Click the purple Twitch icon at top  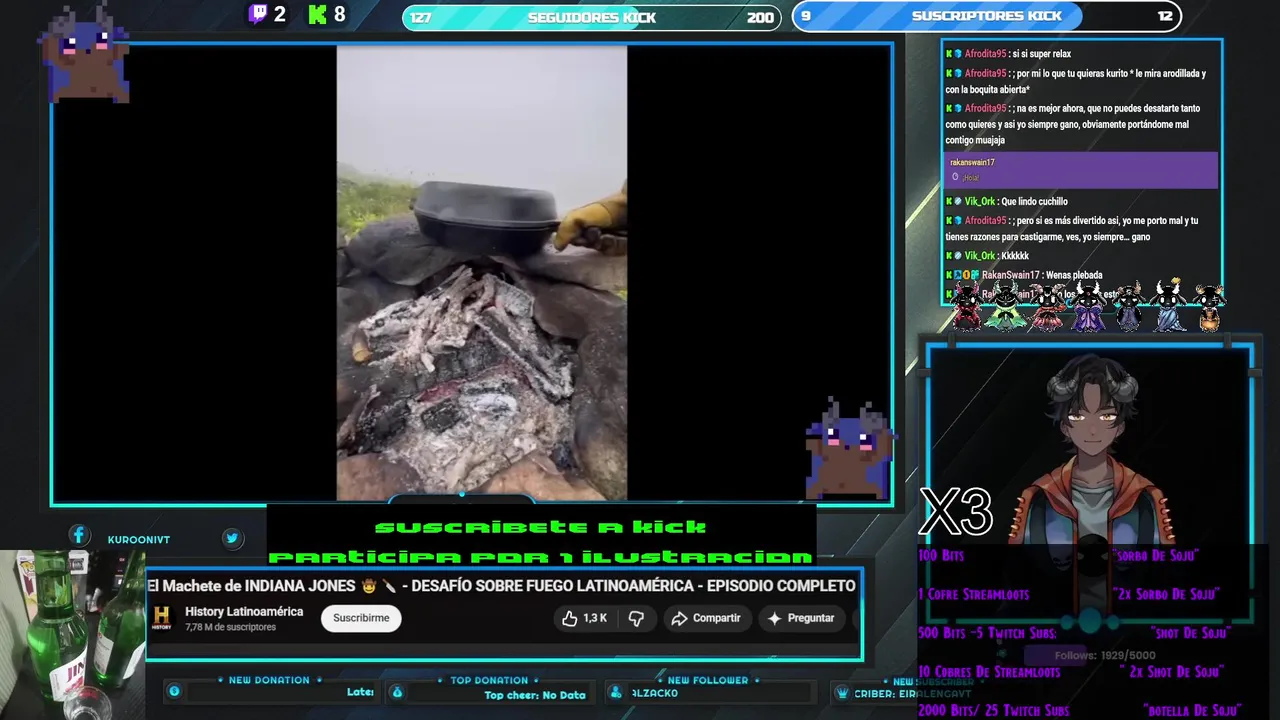click(258, 14)
